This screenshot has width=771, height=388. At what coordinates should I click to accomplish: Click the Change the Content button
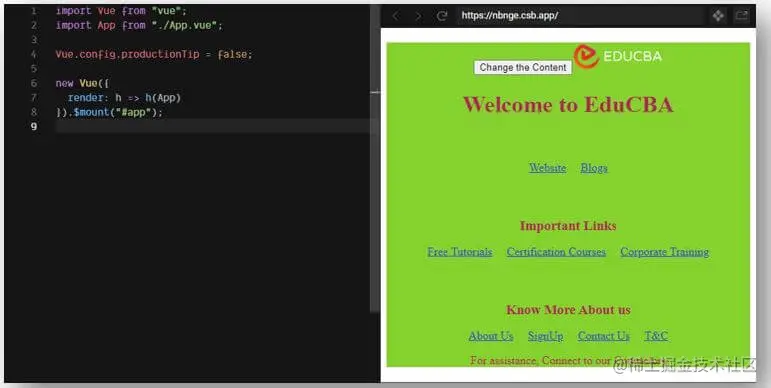click(523, 67)
